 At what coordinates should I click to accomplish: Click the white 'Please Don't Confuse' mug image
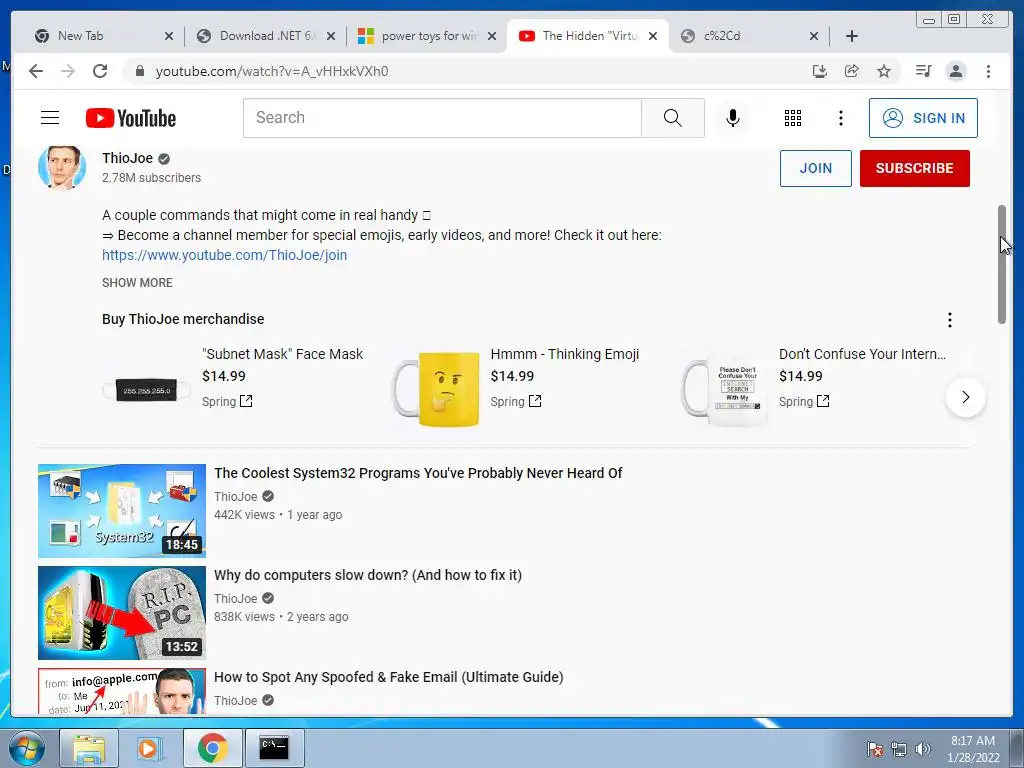[724, 389]
